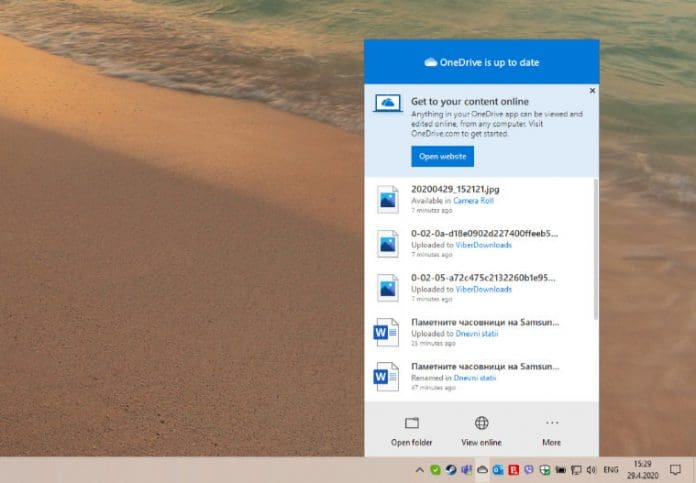Click '7 minutes ago' under 20200429_152121.jpg
696x483 pixels.
(x=431, y=210)
